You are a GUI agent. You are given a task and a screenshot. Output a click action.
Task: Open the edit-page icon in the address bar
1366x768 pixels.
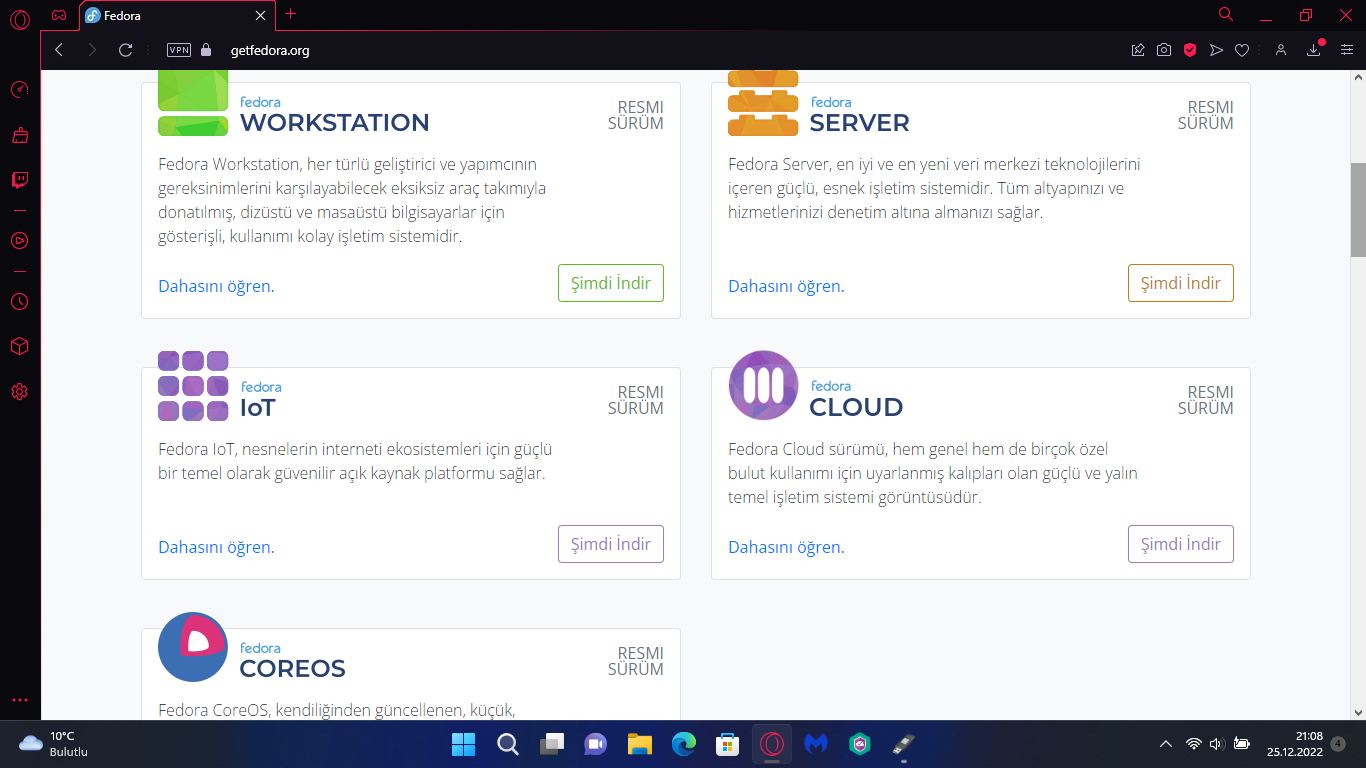tap(1138, 50)
